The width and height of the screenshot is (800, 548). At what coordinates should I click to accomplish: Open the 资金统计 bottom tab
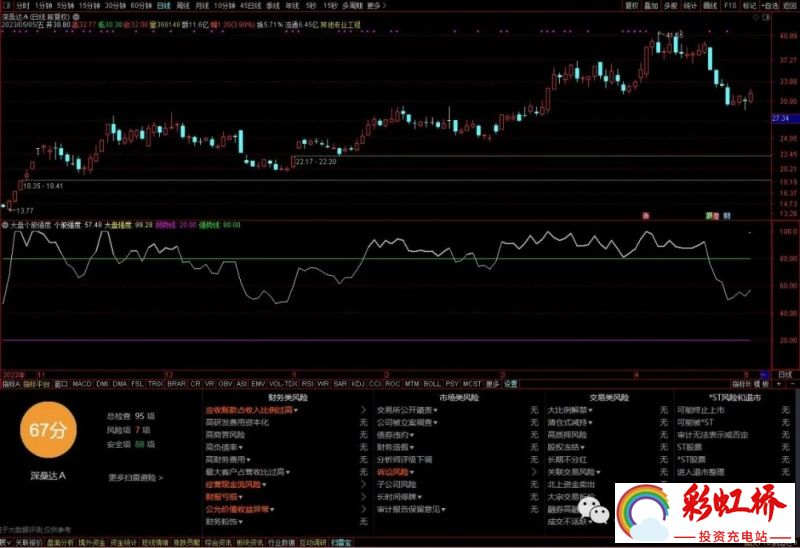coord(123,542)
